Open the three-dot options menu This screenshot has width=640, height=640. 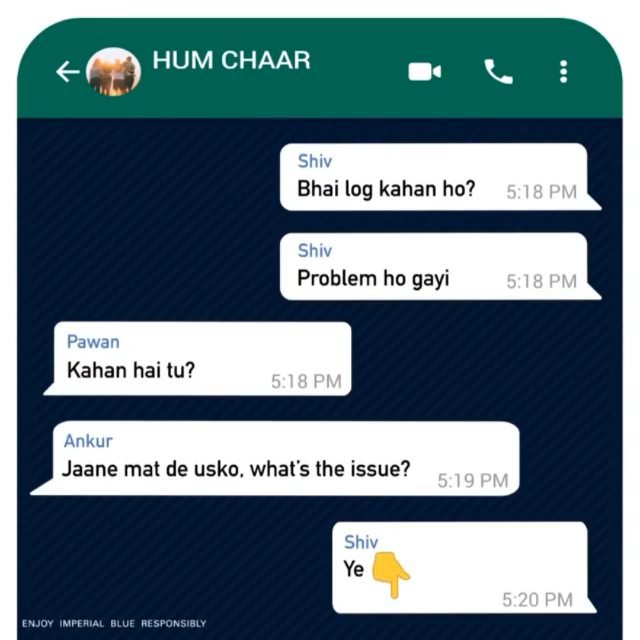click(564, 72)
